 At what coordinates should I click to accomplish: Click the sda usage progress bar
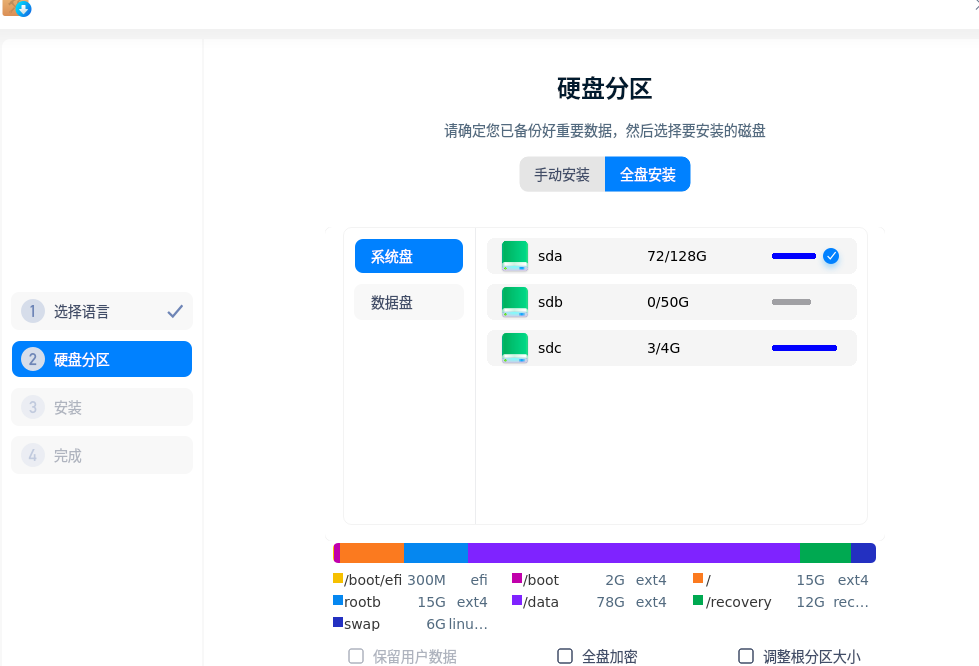tap(794, 256)
